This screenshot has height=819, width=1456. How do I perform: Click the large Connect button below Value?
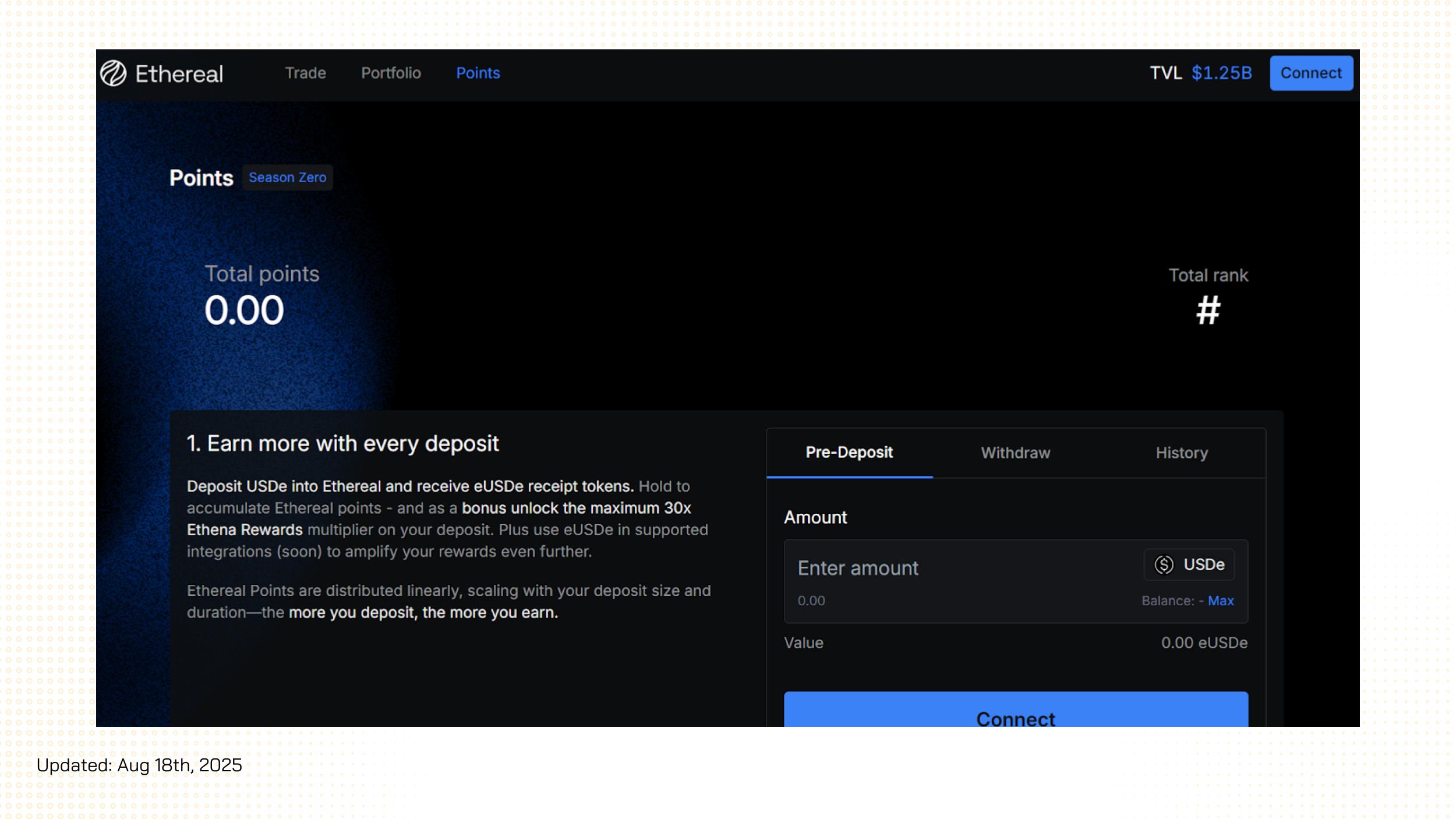pos(1016,709)
